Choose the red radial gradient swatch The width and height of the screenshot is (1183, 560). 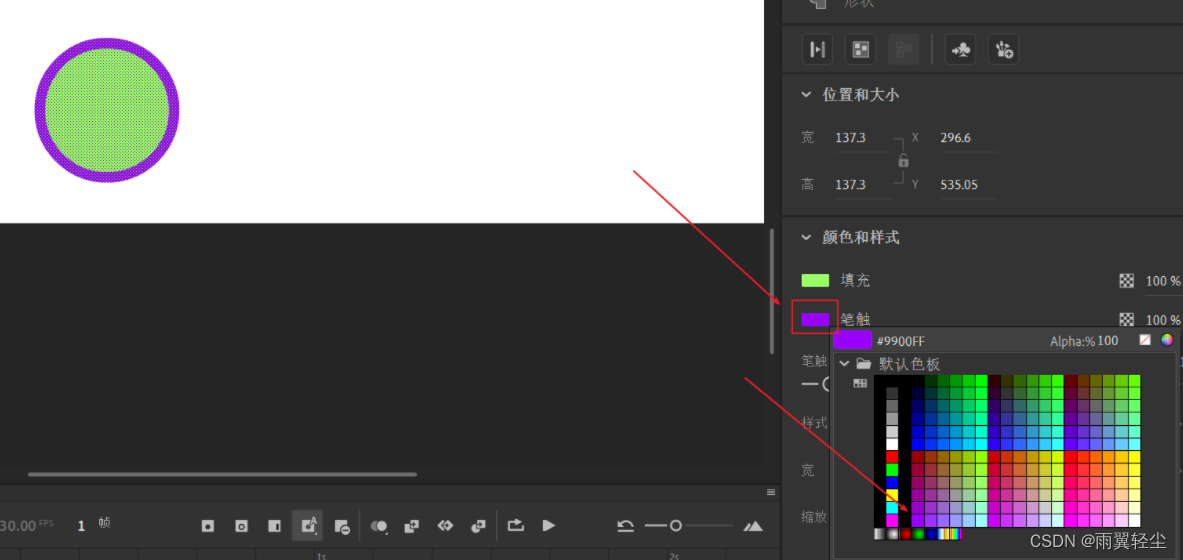(905, 534)
